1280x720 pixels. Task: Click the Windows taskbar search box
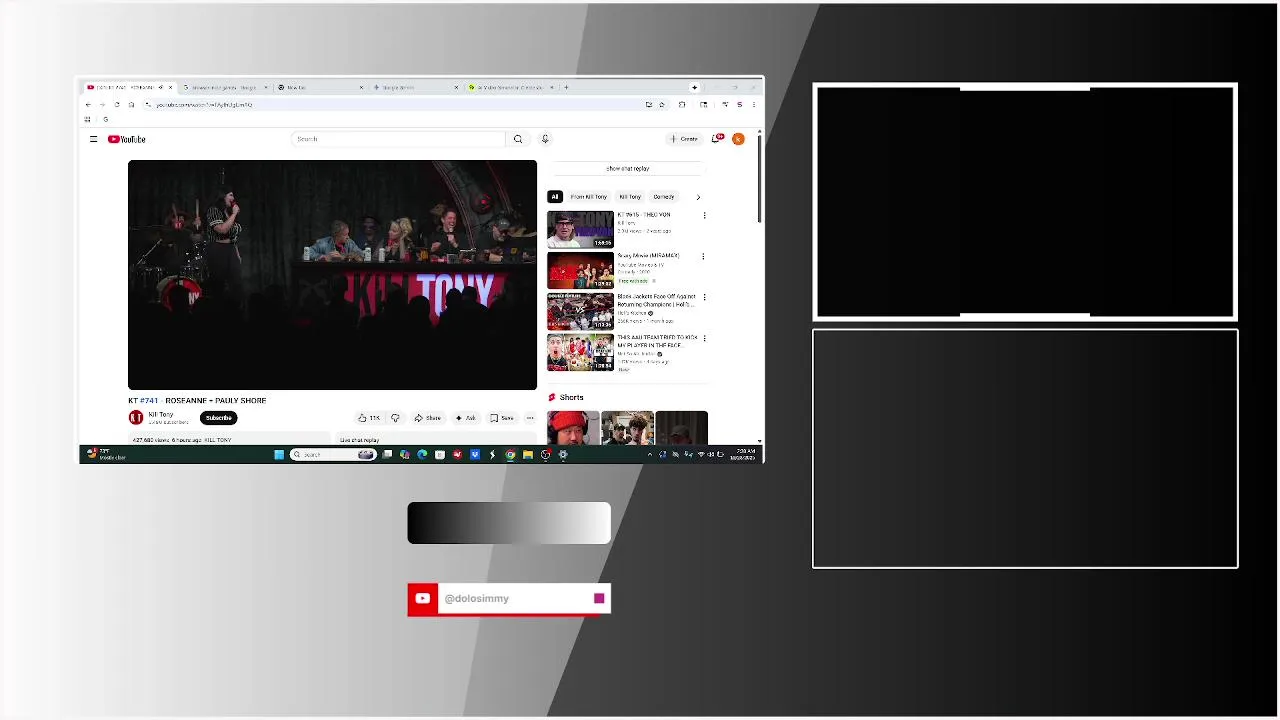point(332,455)
